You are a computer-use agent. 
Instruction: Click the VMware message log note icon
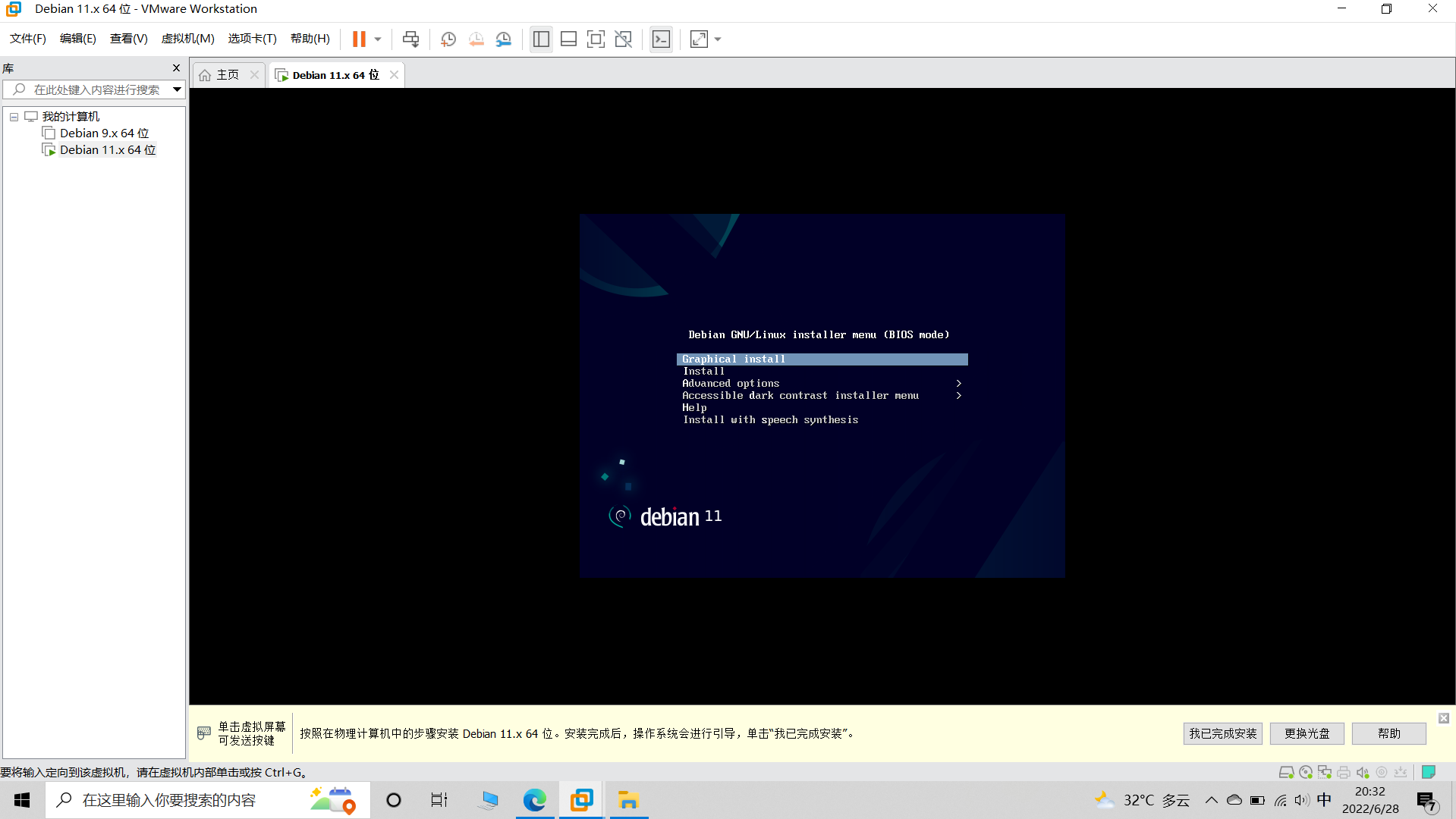[1428, 772]
